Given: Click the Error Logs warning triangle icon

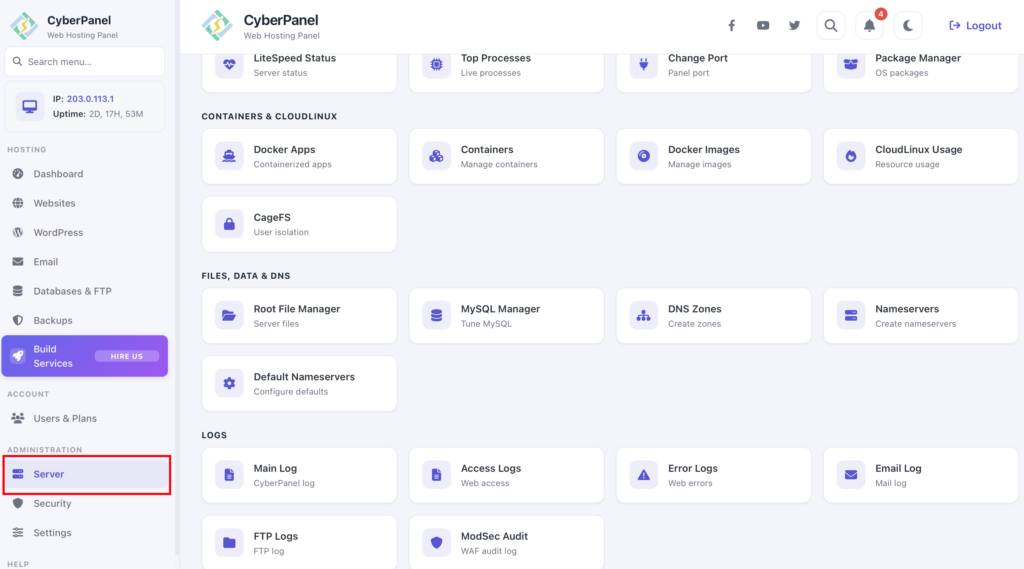Looking at the screenshot, I should 643,475.
